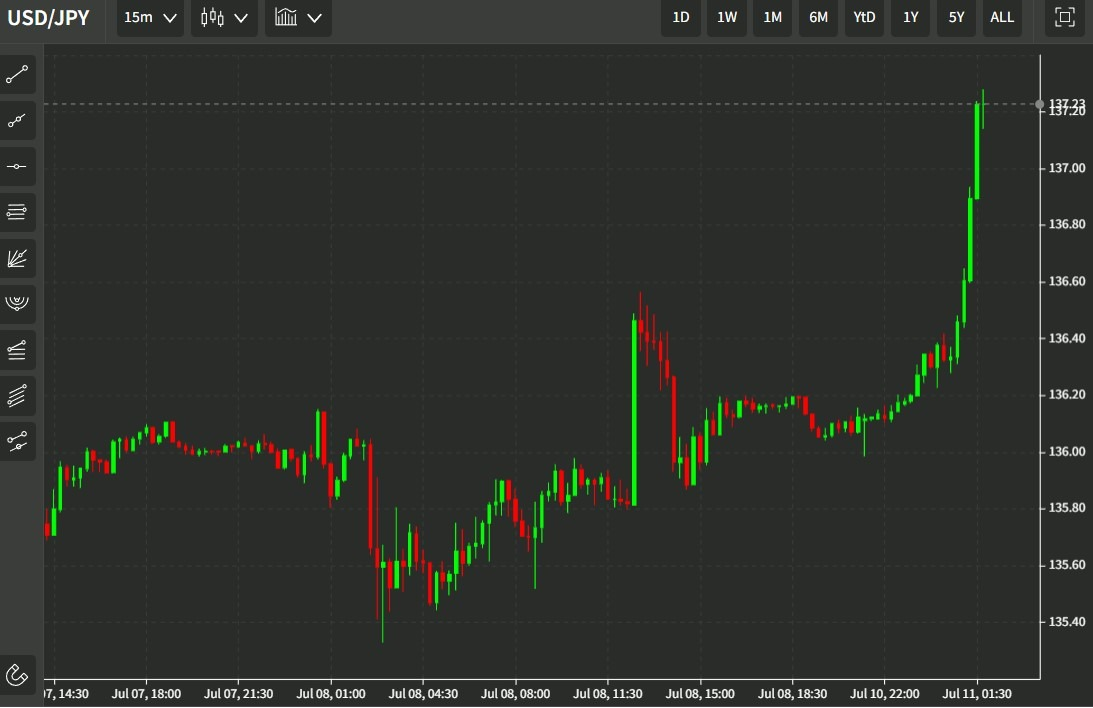Image resolution: width=1093 pixels, height=708 pixels.
Task: Switch to the YtD time range
Action: tap(864, 17)
